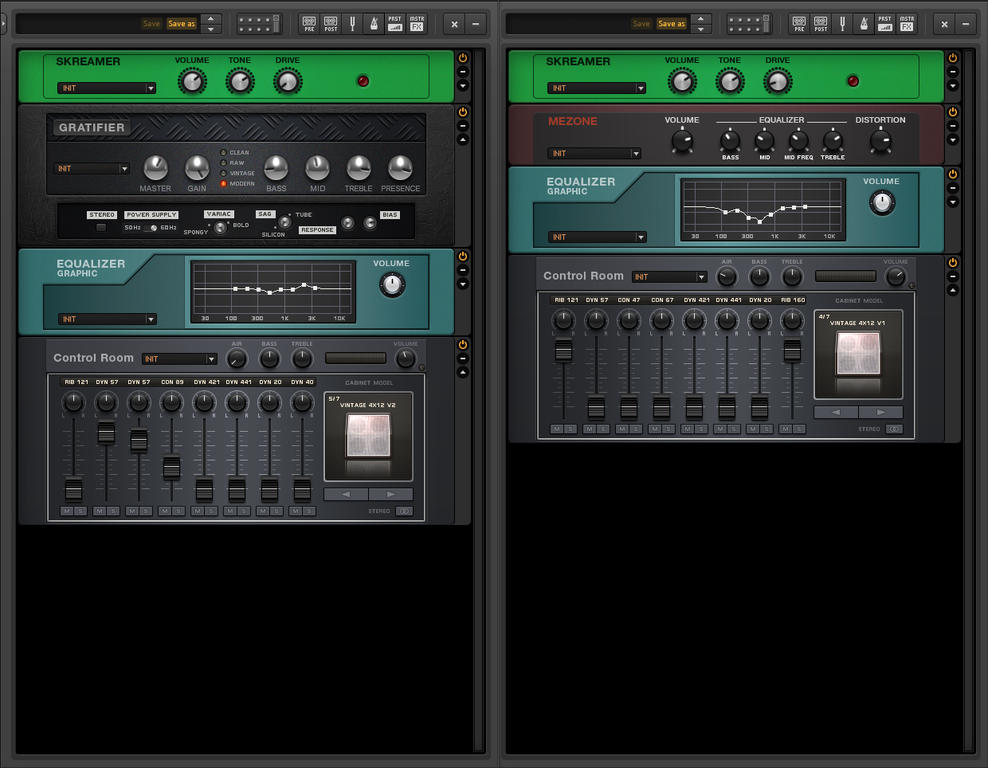Solo the RIB 160 microphone channel
The width and height of the screenshot is (988, 768).
799,429
